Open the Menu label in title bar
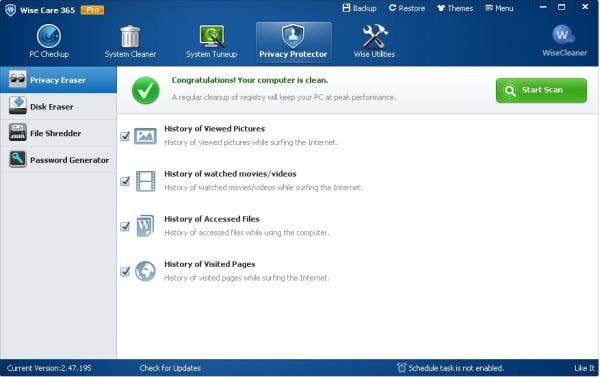 [x=504, y=8]
